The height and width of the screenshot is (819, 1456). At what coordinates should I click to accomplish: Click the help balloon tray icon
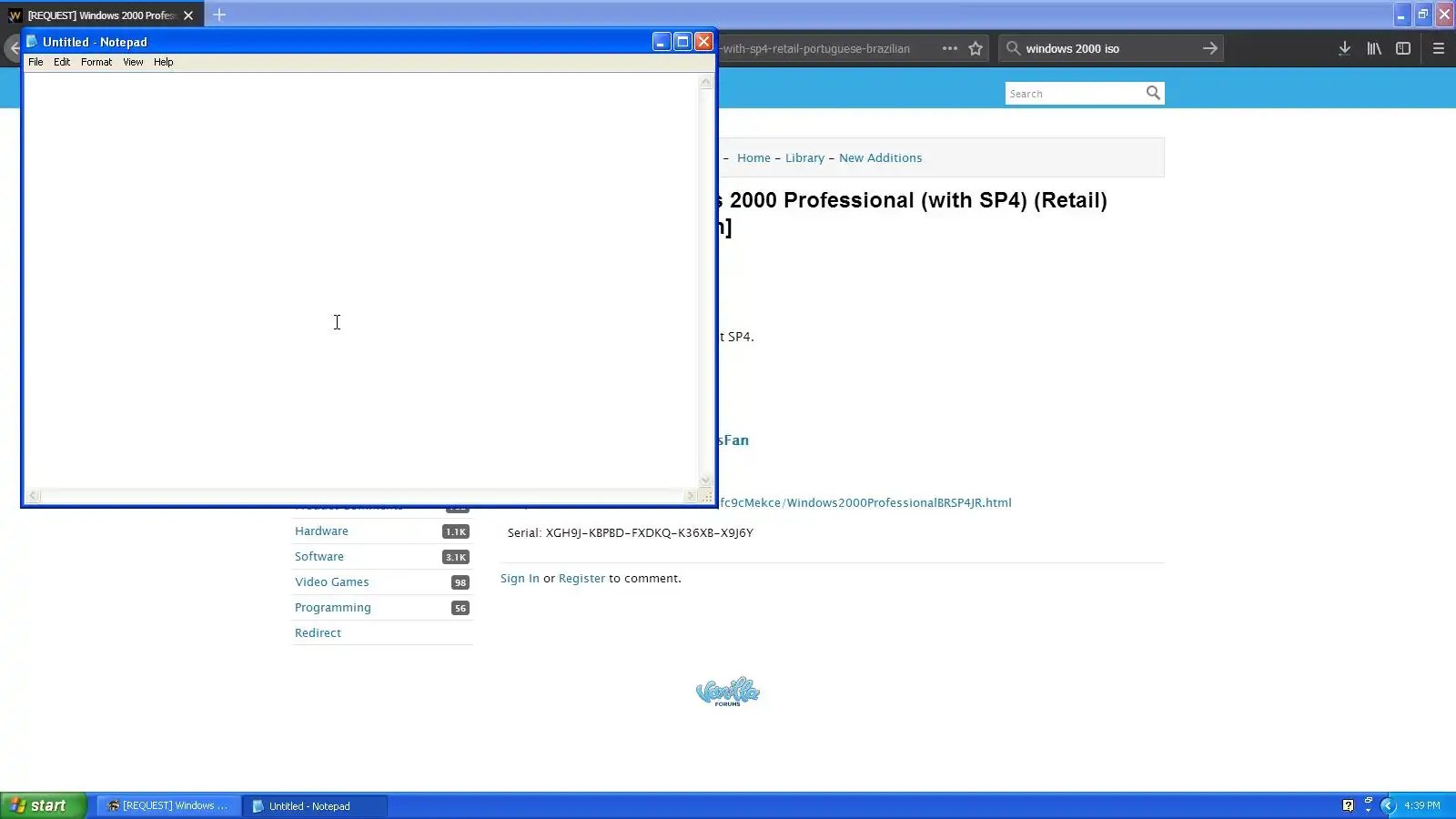coord(1348,805)
